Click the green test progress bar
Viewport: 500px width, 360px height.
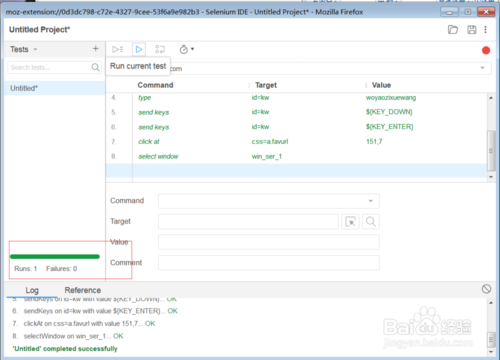click(55, 256)
